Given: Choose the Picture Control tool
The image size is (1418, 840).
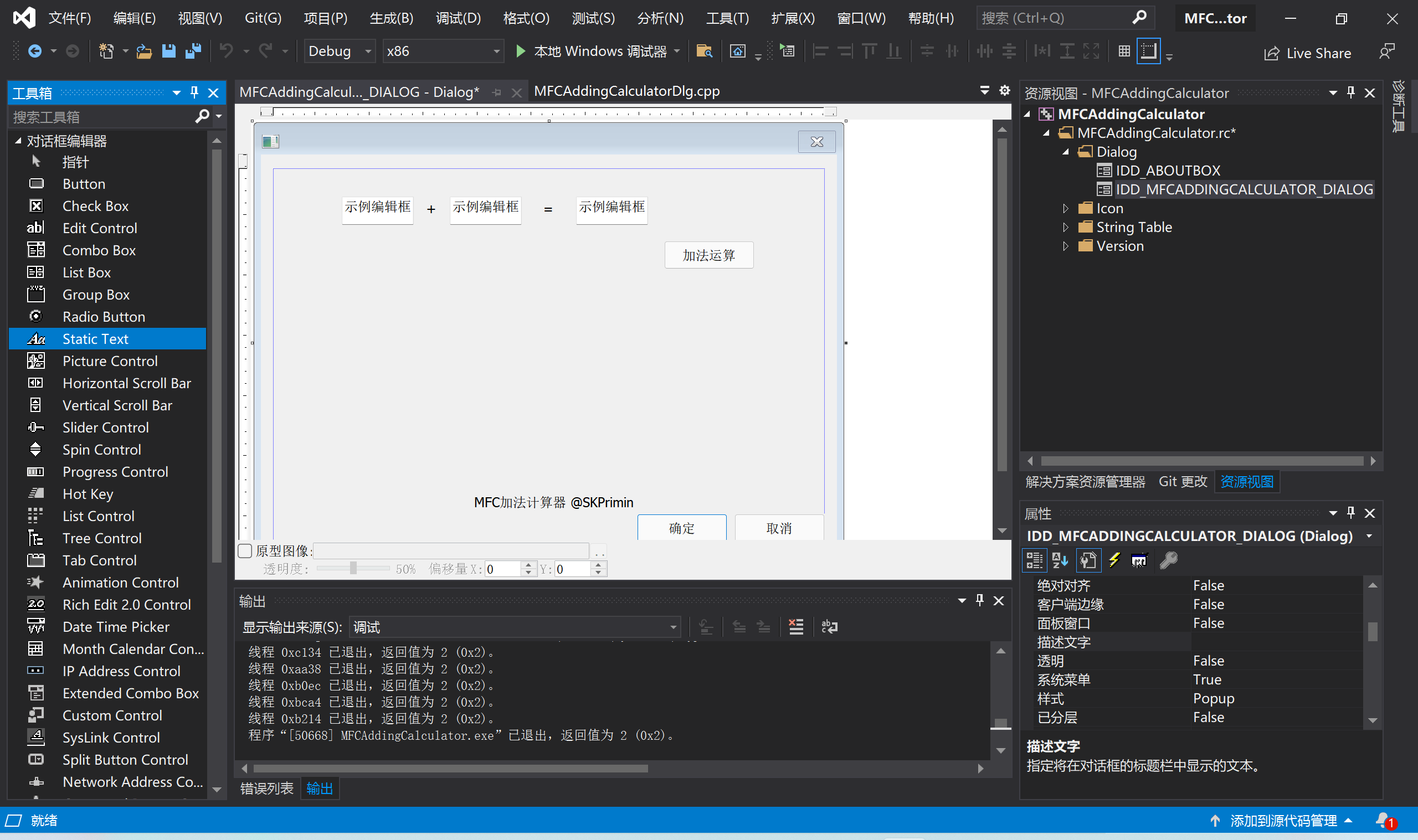Looking at the screenshot, I should [x=110, y=361].
